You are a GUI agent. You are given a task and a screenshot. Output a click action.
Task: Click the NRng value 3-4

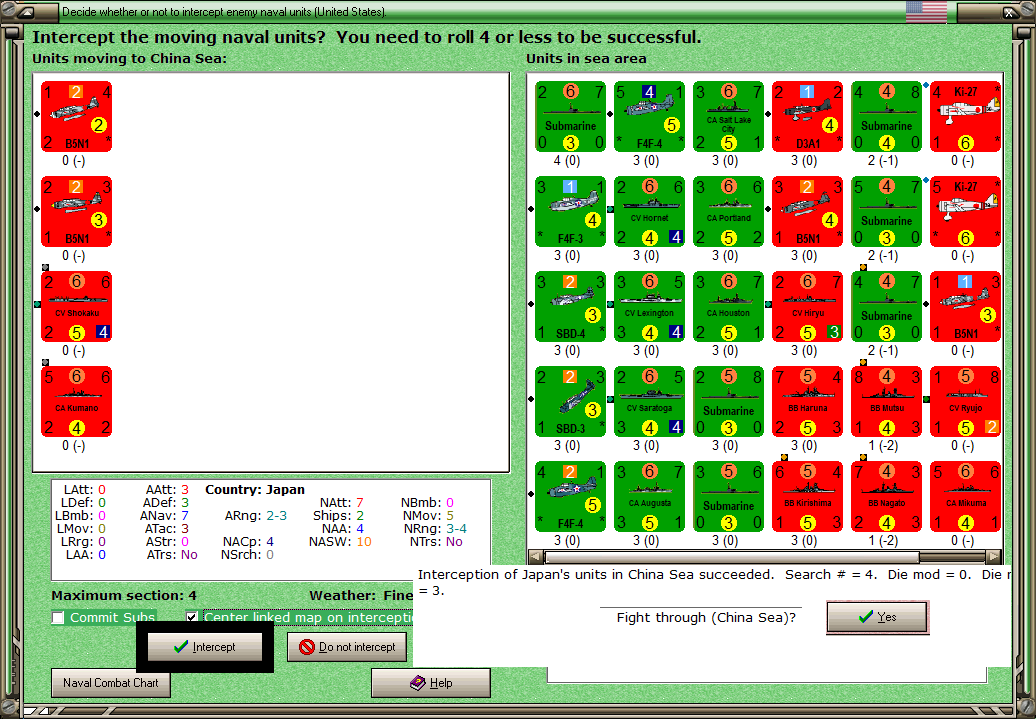456,529
